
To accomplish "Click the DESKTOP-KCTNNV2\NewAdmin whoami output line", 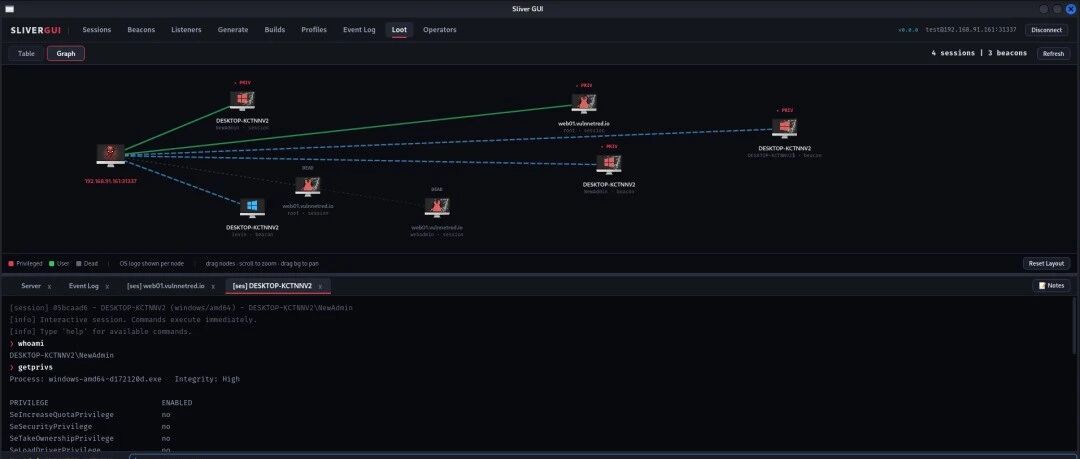I will coord(61,355).
